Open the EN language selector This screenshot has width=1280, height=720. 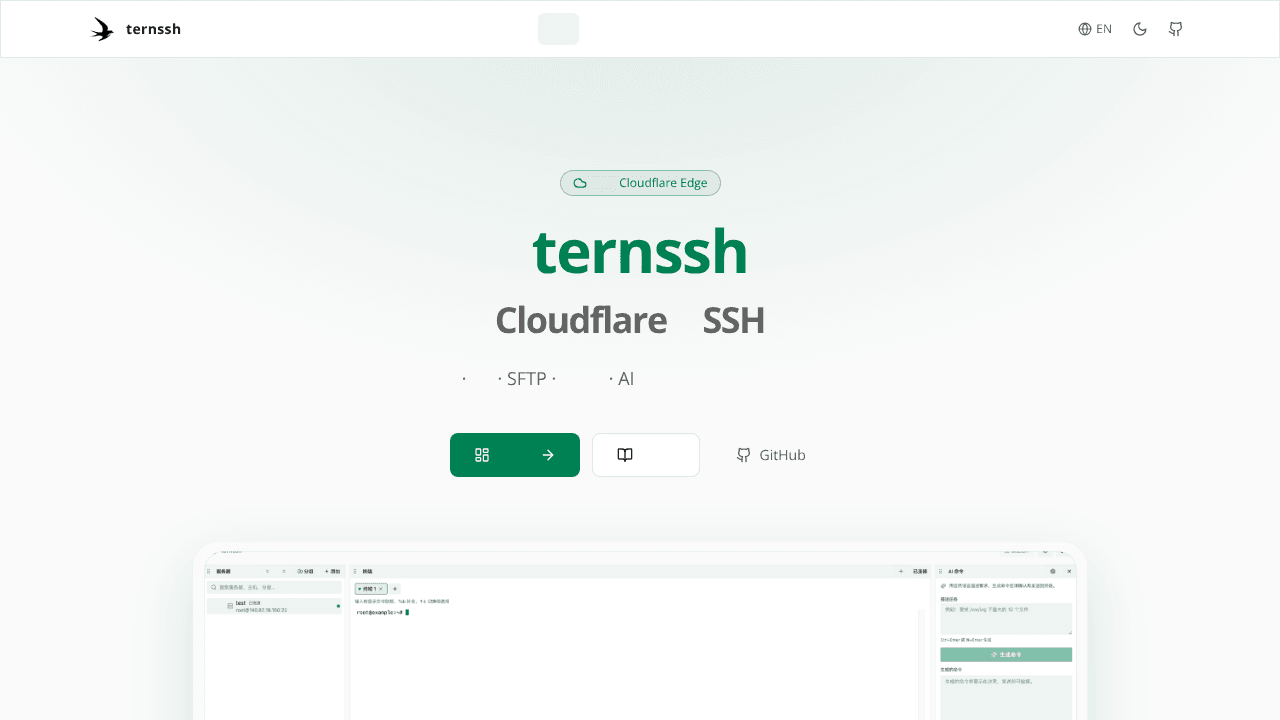1095,29
